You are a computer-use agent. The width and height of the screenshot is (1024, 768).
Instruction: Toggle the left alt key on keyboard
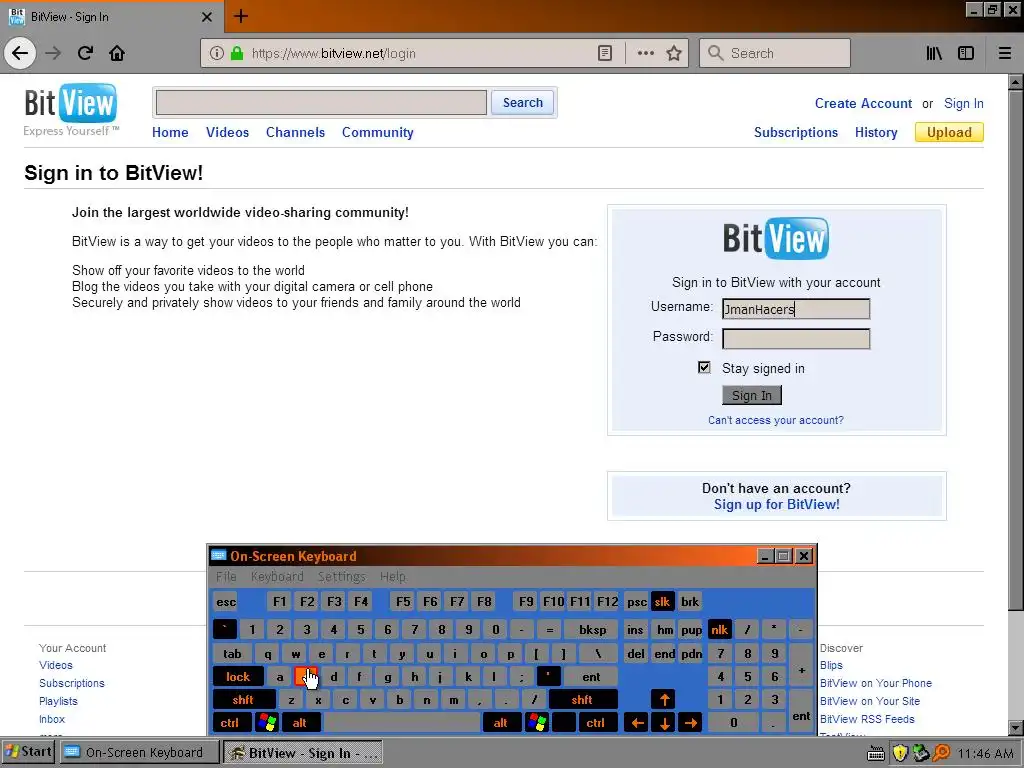[301, 722]
